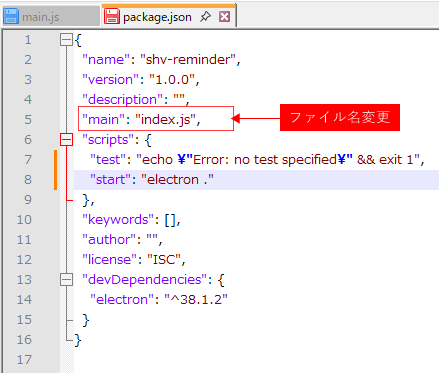439x373 pixels.
Task: Click line number 5 in the gutter
Action: [x=28, y=120]
